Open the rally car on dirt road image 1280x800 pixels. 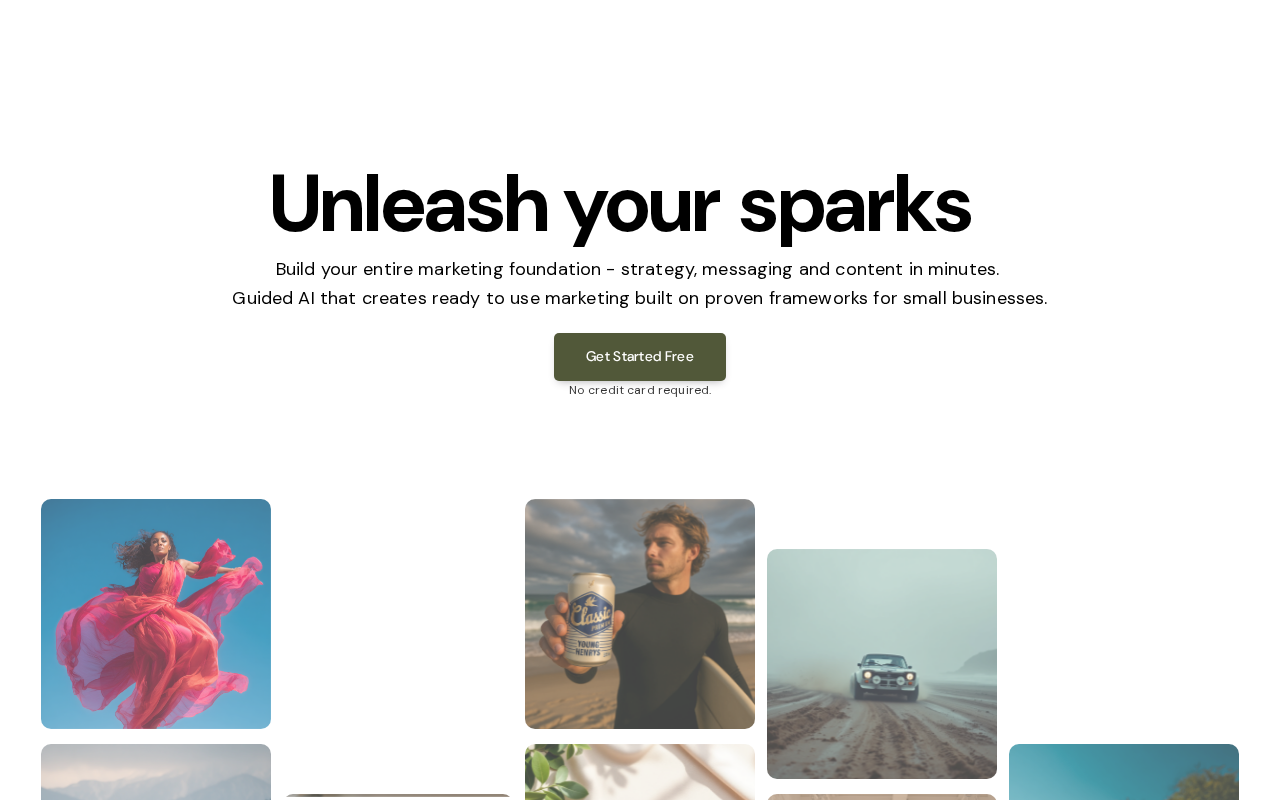pyautogui.click(x=882, y=664)
